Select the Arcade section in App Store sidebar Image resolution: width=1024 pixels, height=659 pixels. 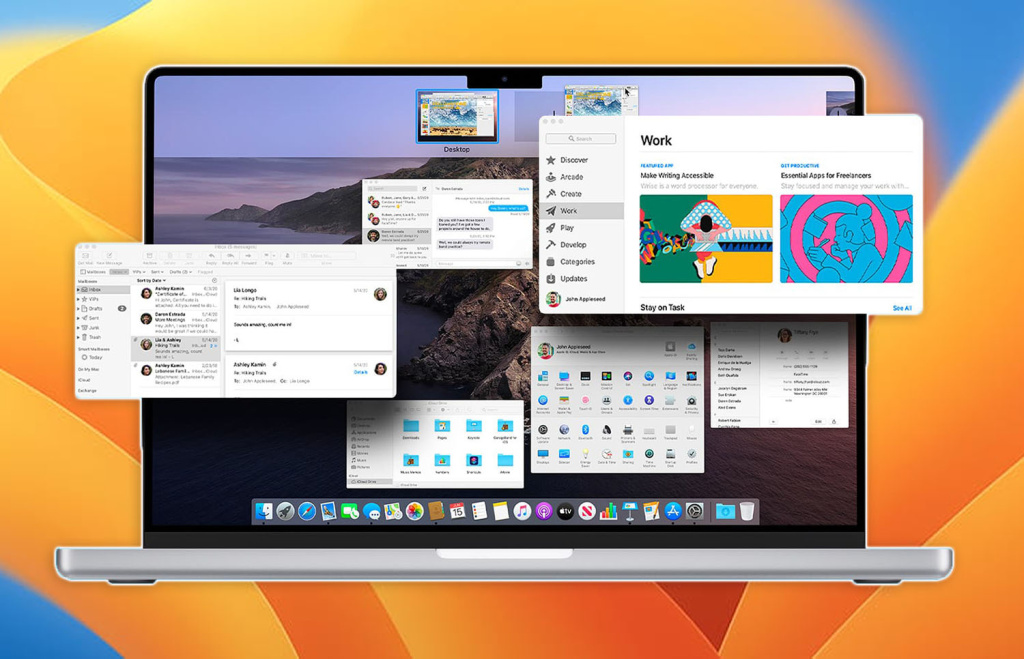[573, 177]
